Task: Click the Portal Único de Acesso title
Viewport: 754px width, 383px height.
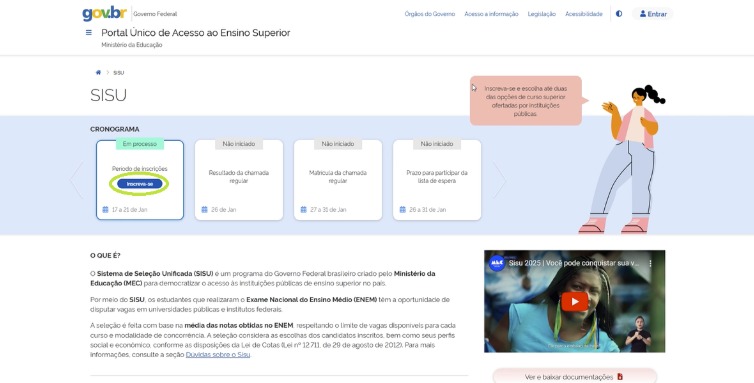Action: 196,33
